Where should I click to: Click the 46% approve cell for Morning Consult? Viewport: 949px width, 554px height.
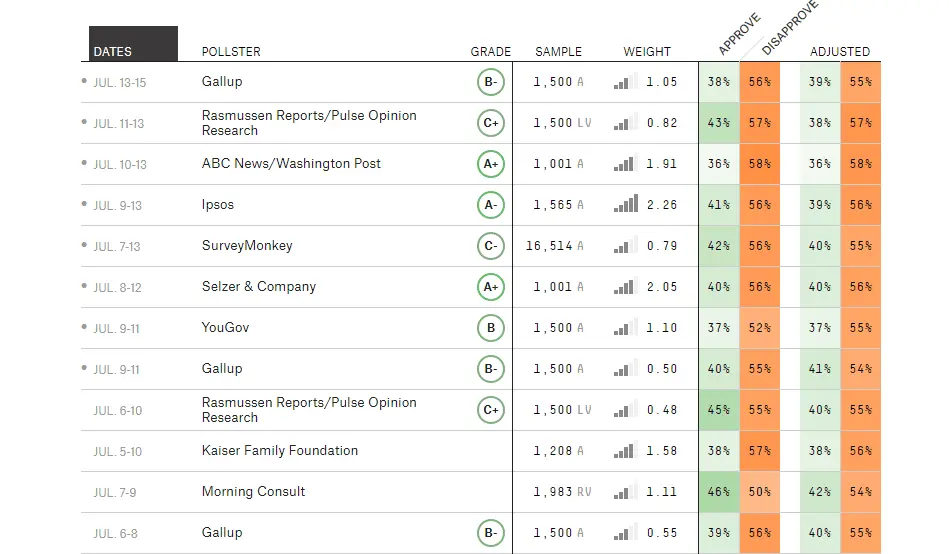click(718, 492)
